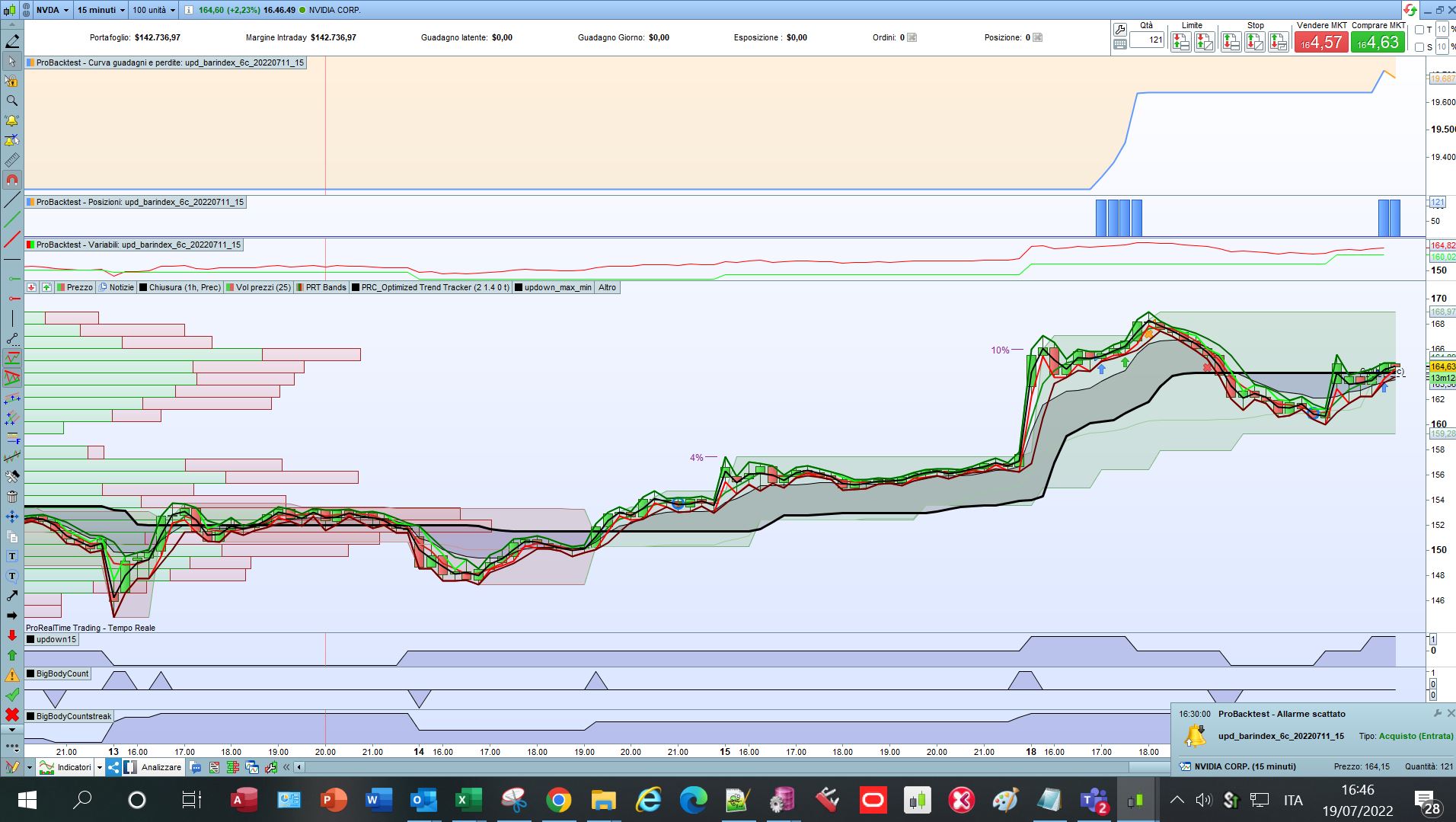Open the 15 minuti timeframe dropdown
Image resolution: width=1456 pixels, height=822 pixels.
[101, 10]
